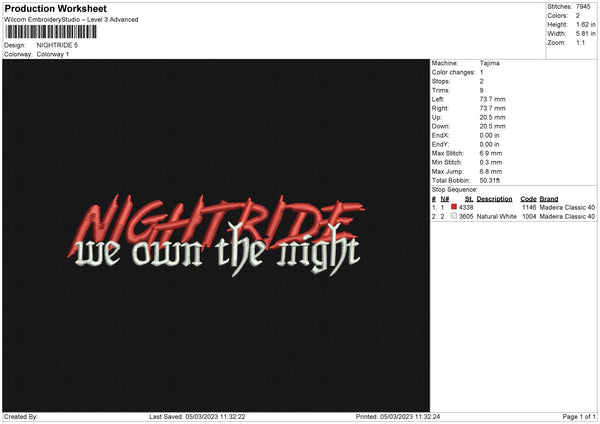The width and height of the screenshot is (600, 424).
Task: Click the Min Stitch value '0.3 mm'
Action: pos(491,162)
